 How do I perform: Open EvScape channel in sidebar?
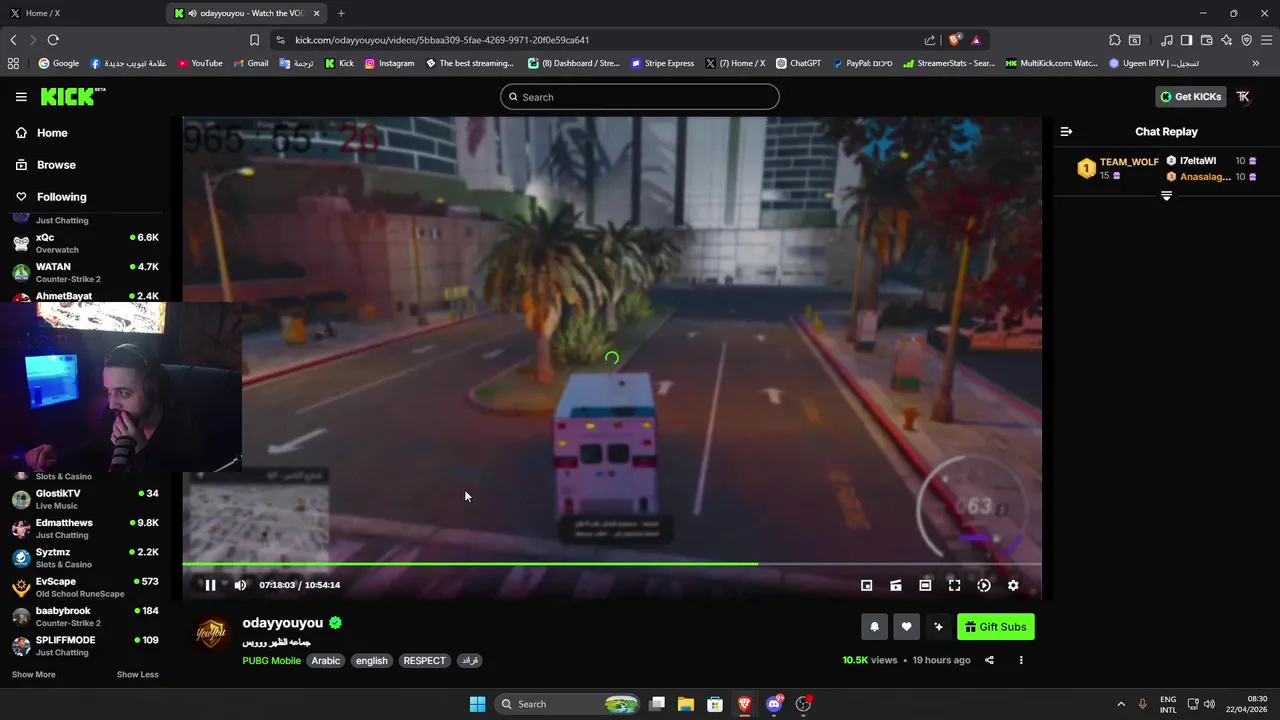click(84, 587)
